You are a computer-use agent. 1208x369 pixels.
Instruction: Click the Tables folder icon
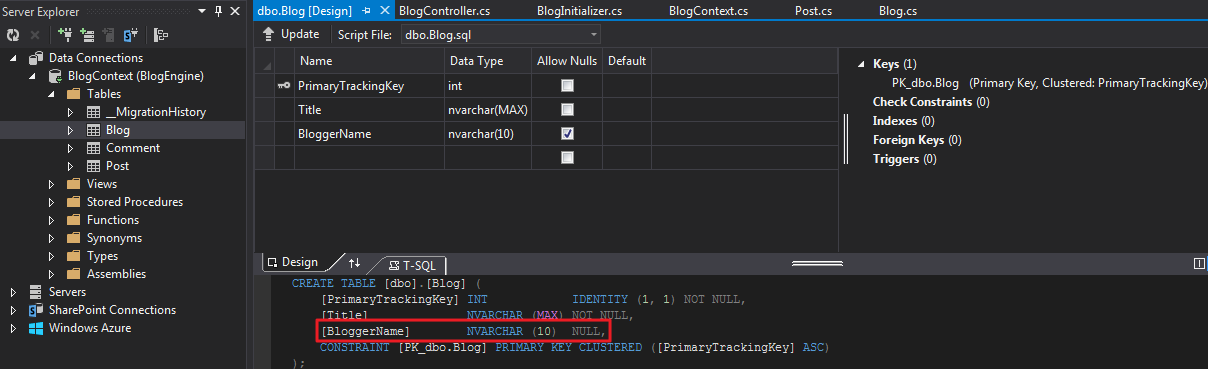point(73,94)
